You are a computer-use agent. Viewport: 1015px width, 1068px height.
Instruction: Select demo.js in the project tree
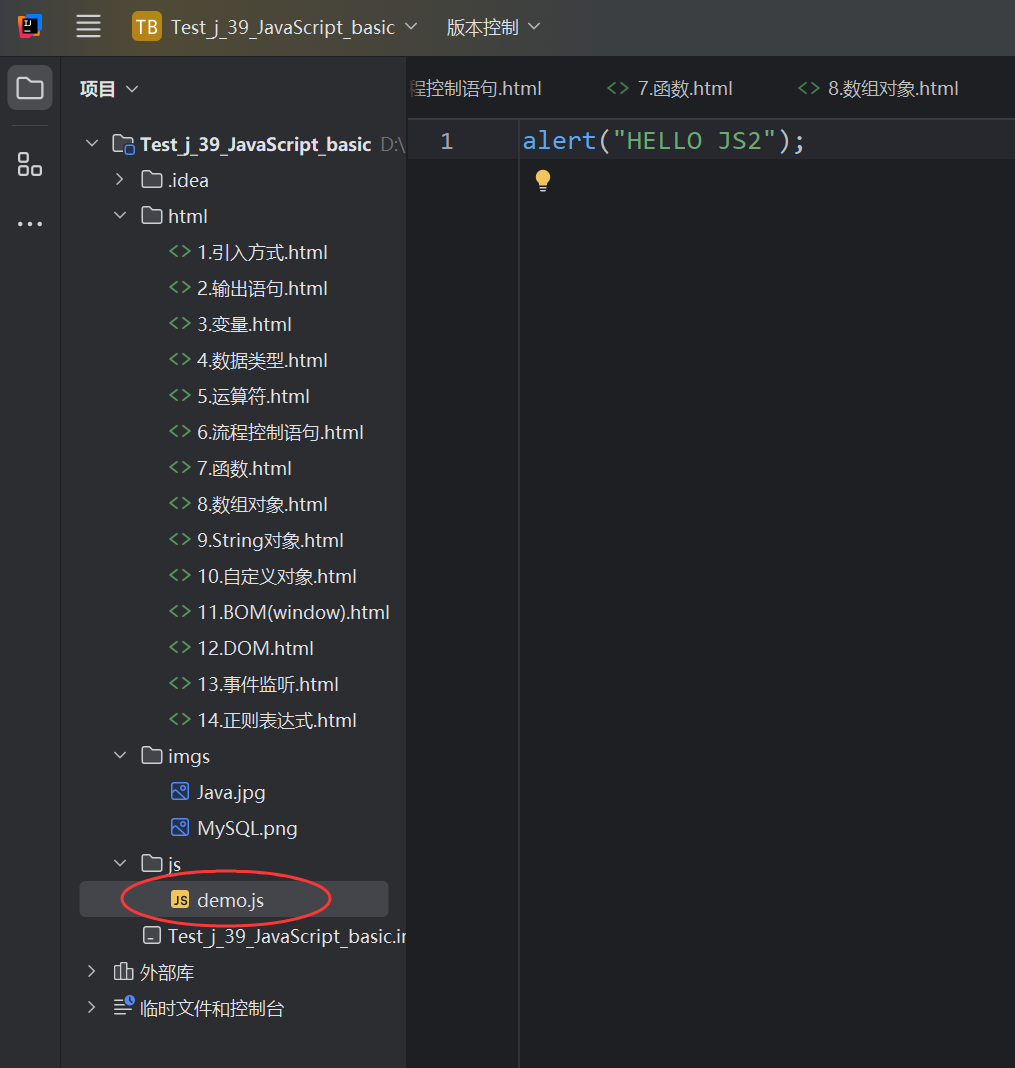point(231,899)
